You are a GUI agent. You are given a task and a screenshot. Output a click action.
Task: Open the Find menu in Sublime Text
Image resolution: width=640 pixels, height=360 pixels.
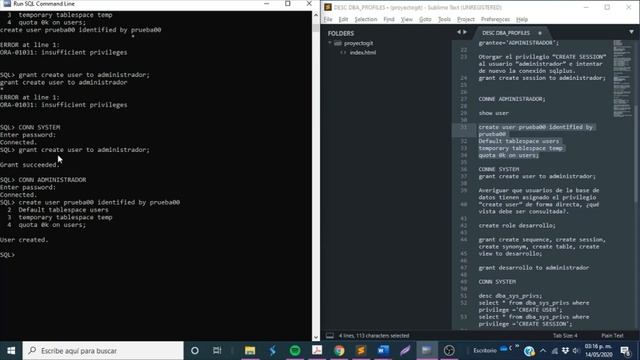(x=389, y=19)
